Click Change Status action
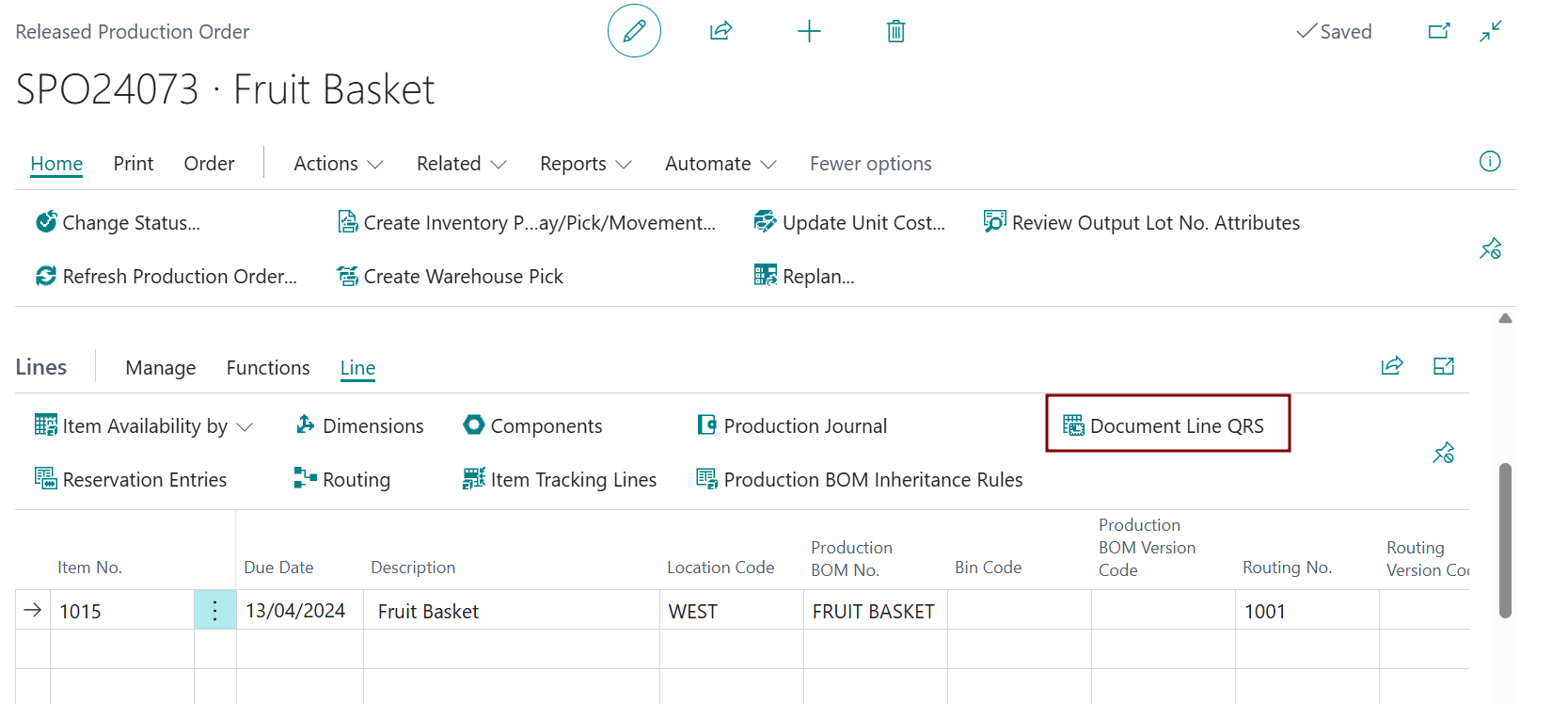This screenshot has width=1568, height=704. [118, 222]
